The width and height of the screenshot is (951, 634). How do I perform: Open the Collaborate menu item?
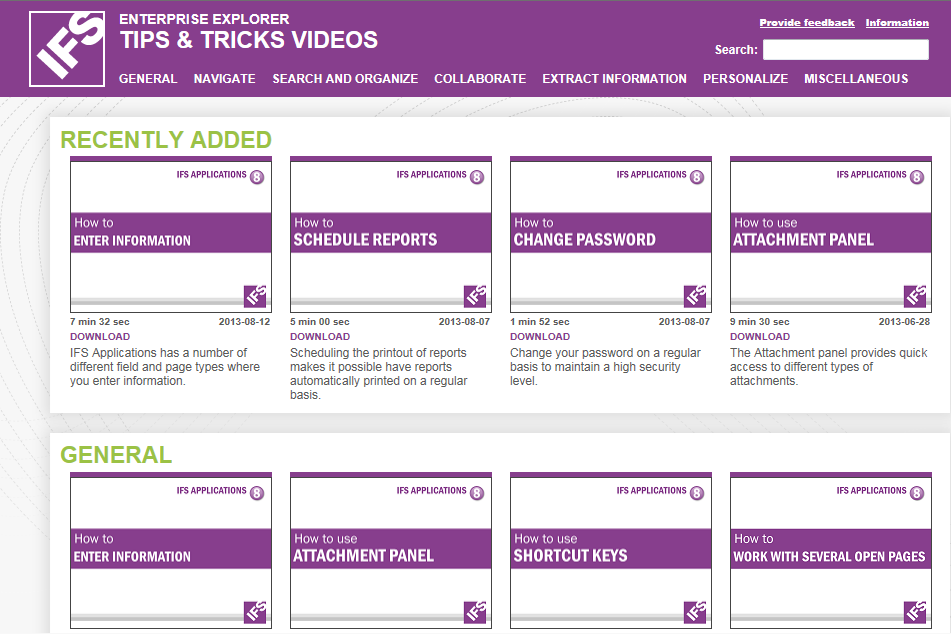pyautogui.click(x=480, y=79)
